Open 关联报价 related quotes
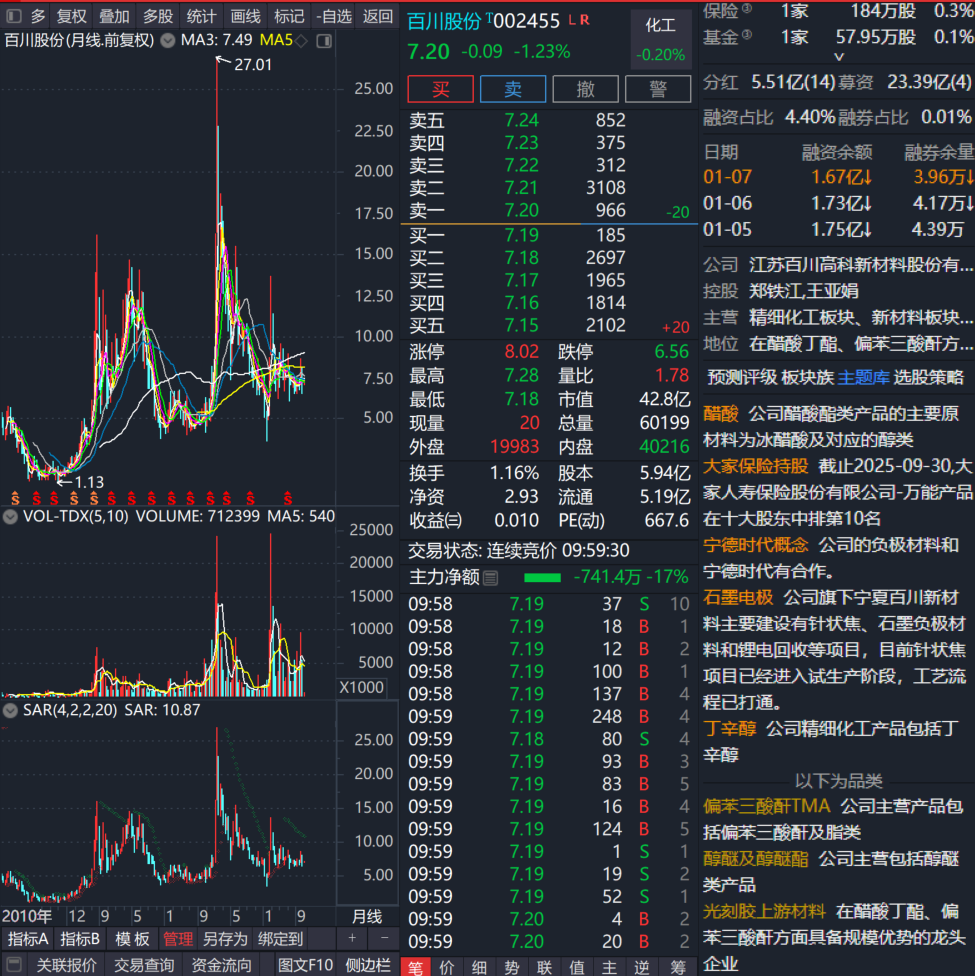Screen dimensions: 975x976 coord(66,965)
